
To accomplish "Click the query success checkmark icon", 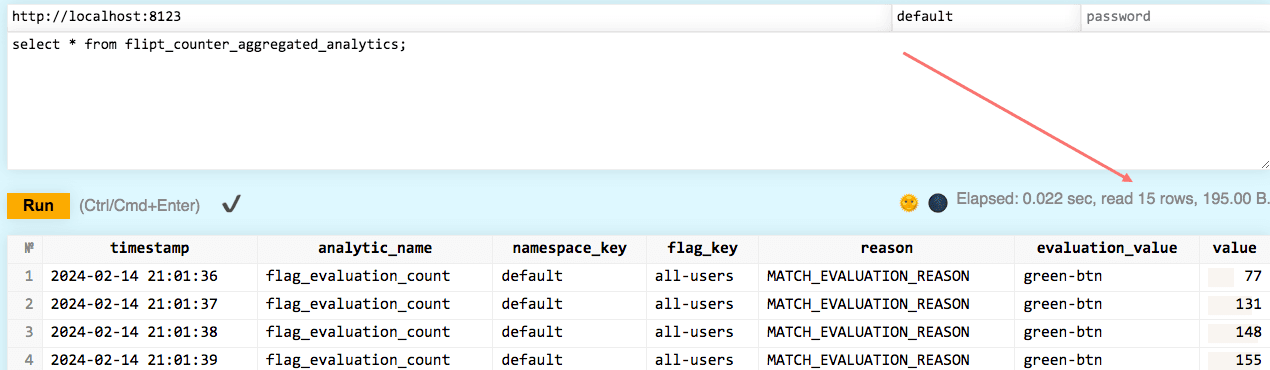I will [231, 205].
